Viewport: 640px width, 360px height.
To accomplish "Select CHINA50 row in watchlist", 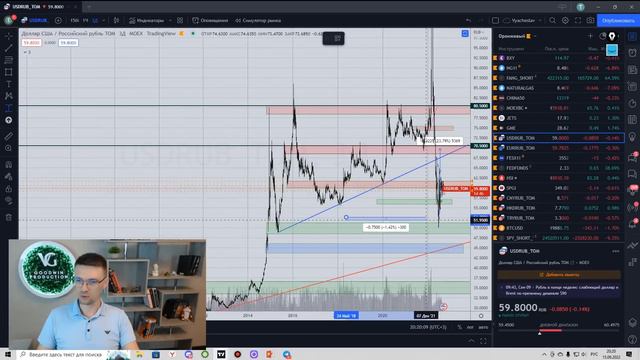I will click(559, 98).
